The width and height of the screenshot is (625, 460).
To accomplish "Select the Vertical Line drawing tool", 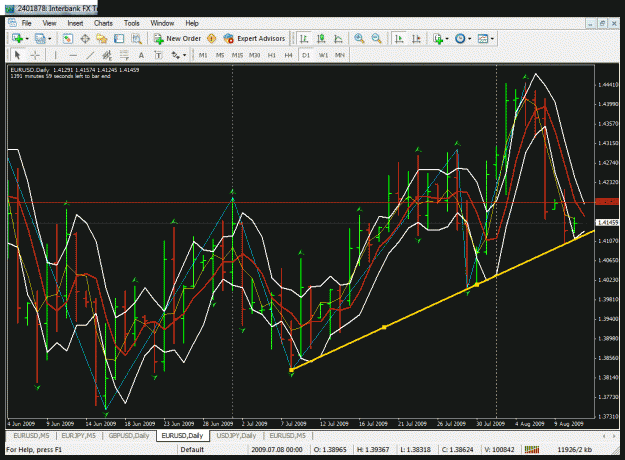I will pyautogui.click(x=55, y=55).
